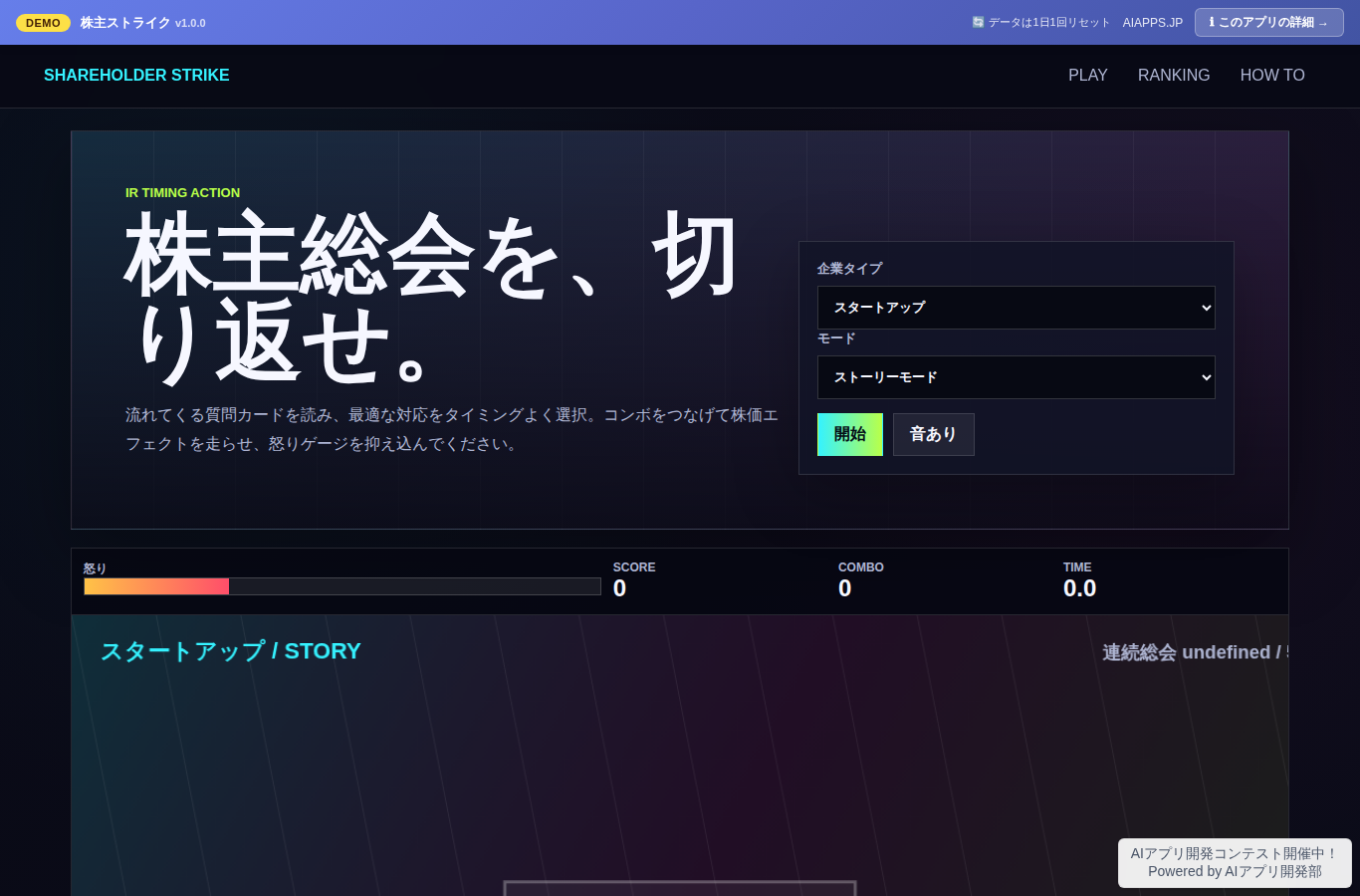1360x896 pixels.
Task: Toggle sound with 音あり button
Action: 933,434
